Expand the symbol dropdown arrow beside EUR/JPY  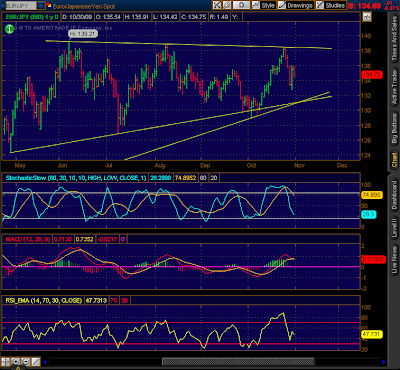click(41, 5)
